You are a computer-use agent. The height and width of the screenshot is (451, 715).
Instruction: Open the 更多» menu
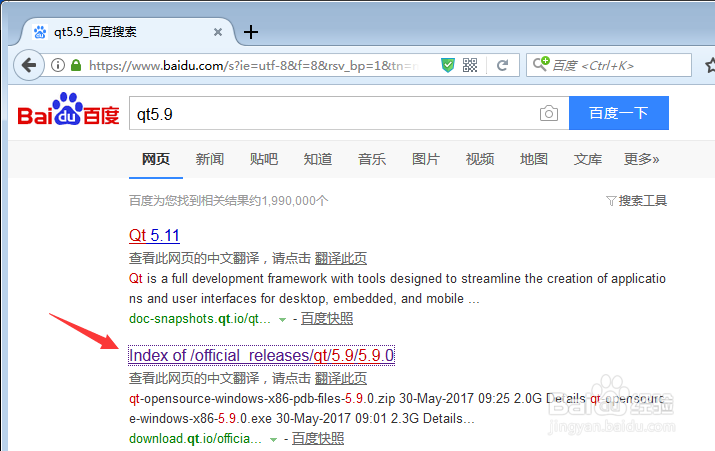tap(642, 159)
